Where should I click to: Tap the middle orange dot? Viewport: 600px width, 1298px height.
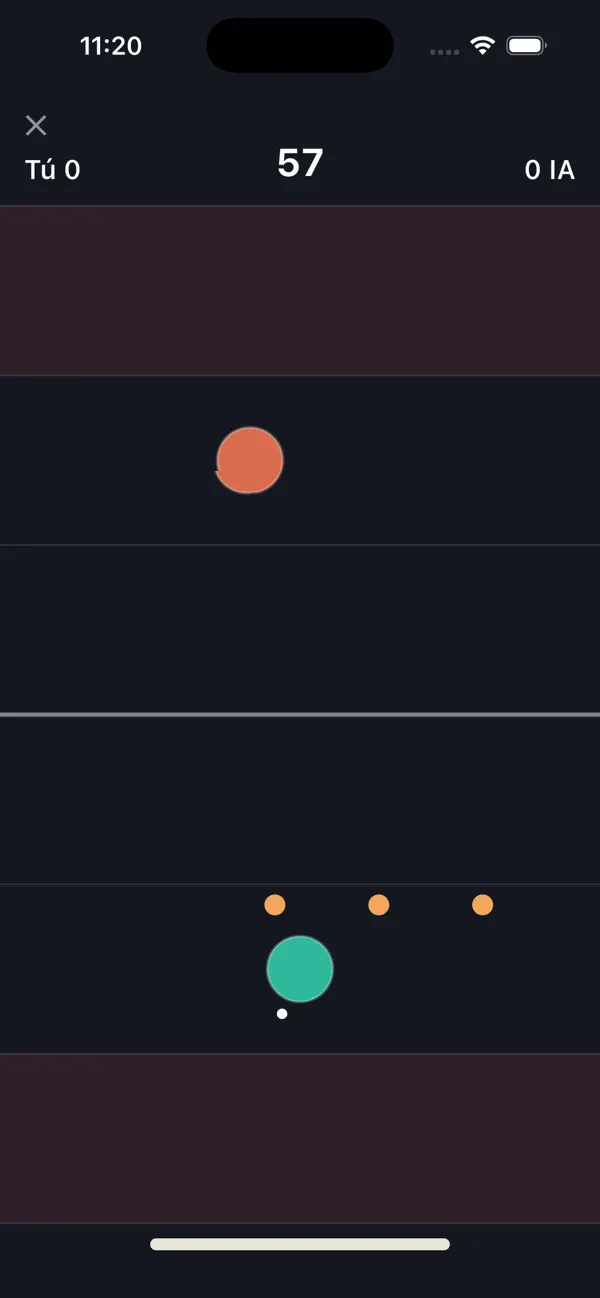[x=378, y=905]
